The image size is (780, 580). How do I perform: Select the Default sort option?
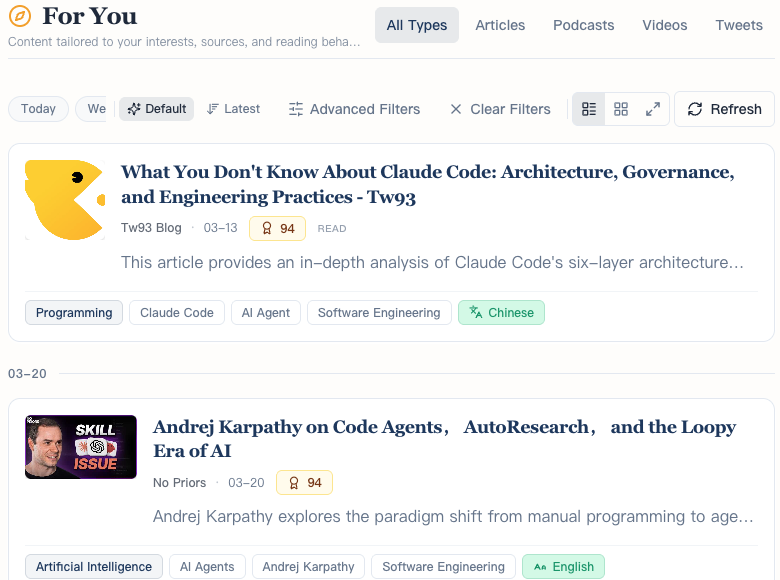click(157, 109)
